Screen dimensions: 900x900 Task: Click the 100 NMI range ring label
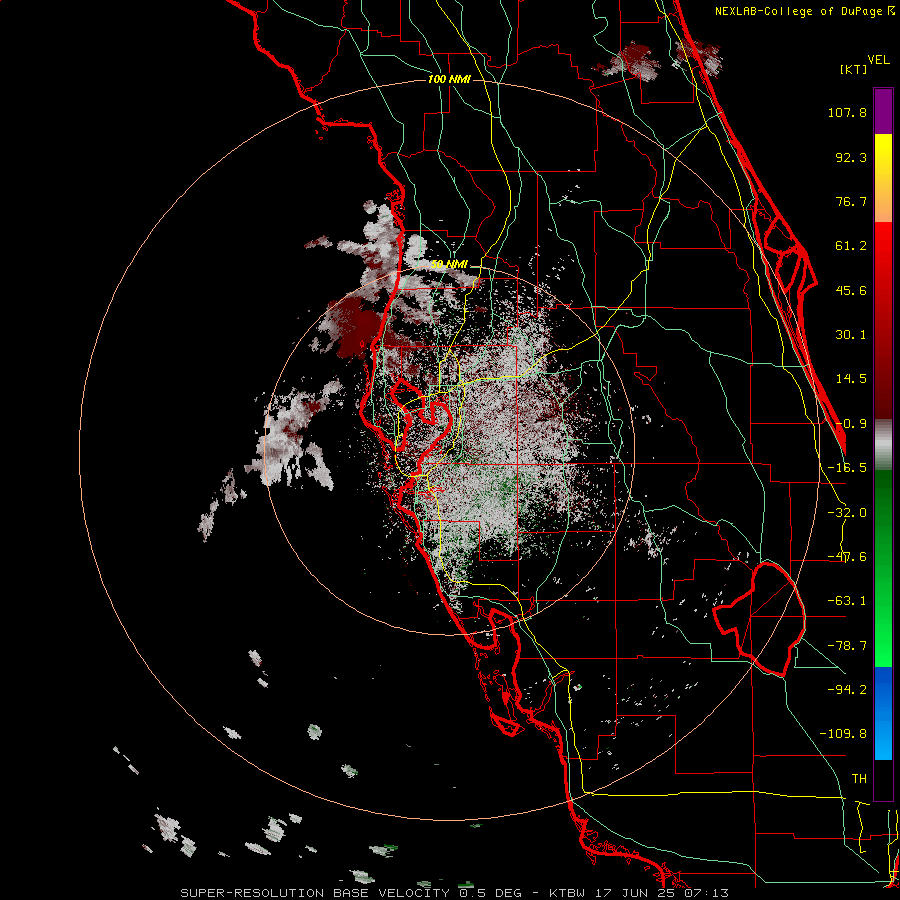(x=449, y=79)
